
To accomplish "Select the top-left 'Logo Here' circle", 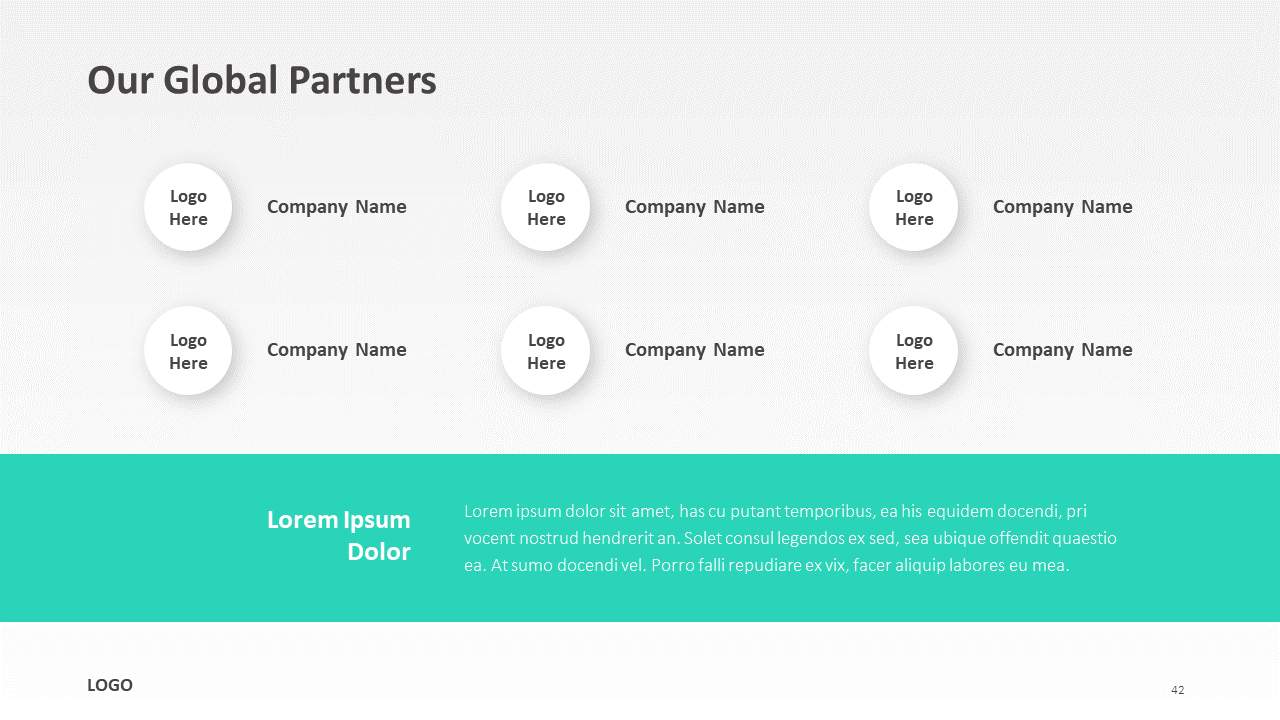I will (x=188, y=207).
